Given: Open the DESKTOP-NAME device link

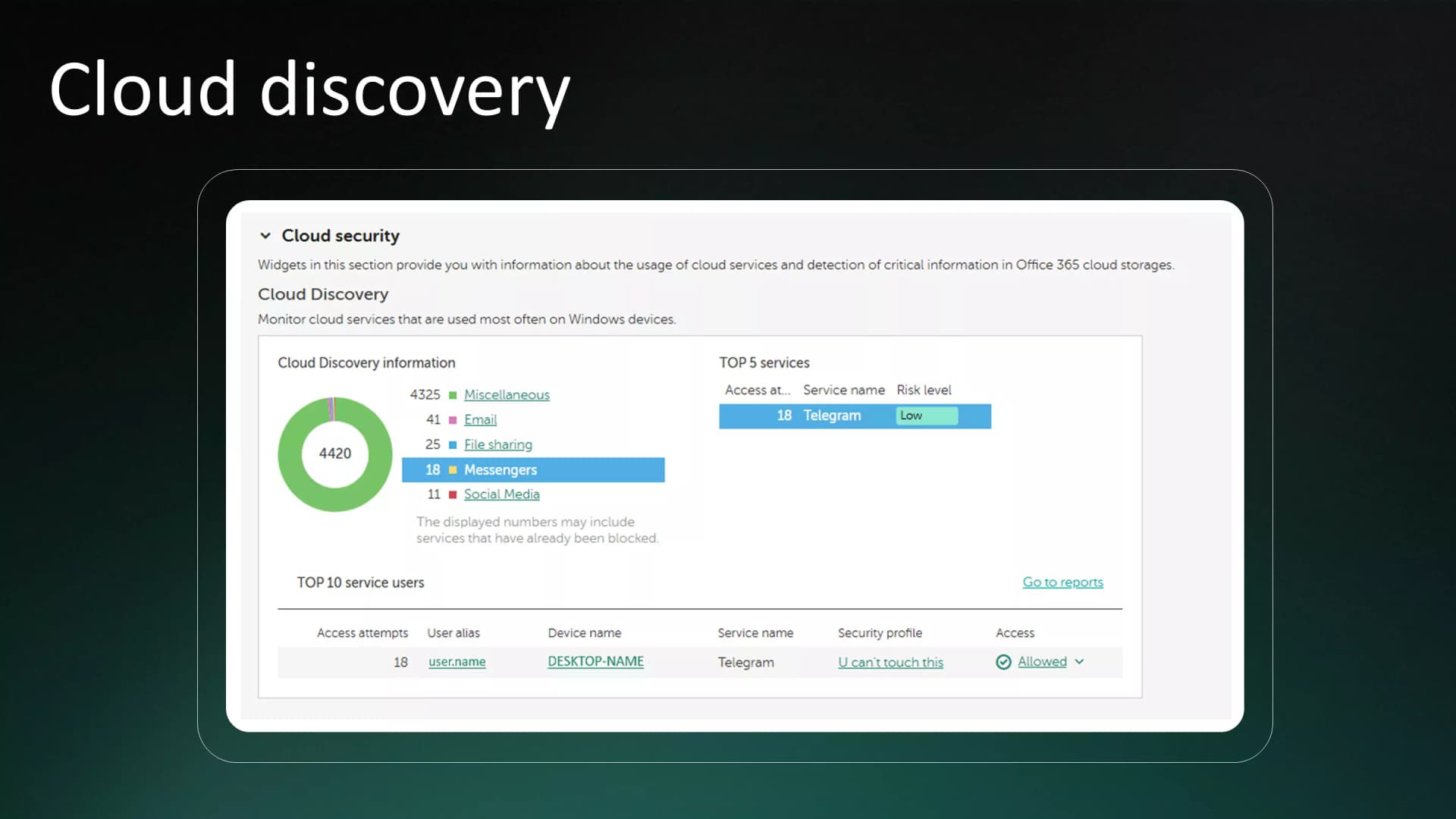Looking at the screenshot, I should click(595, 661).
